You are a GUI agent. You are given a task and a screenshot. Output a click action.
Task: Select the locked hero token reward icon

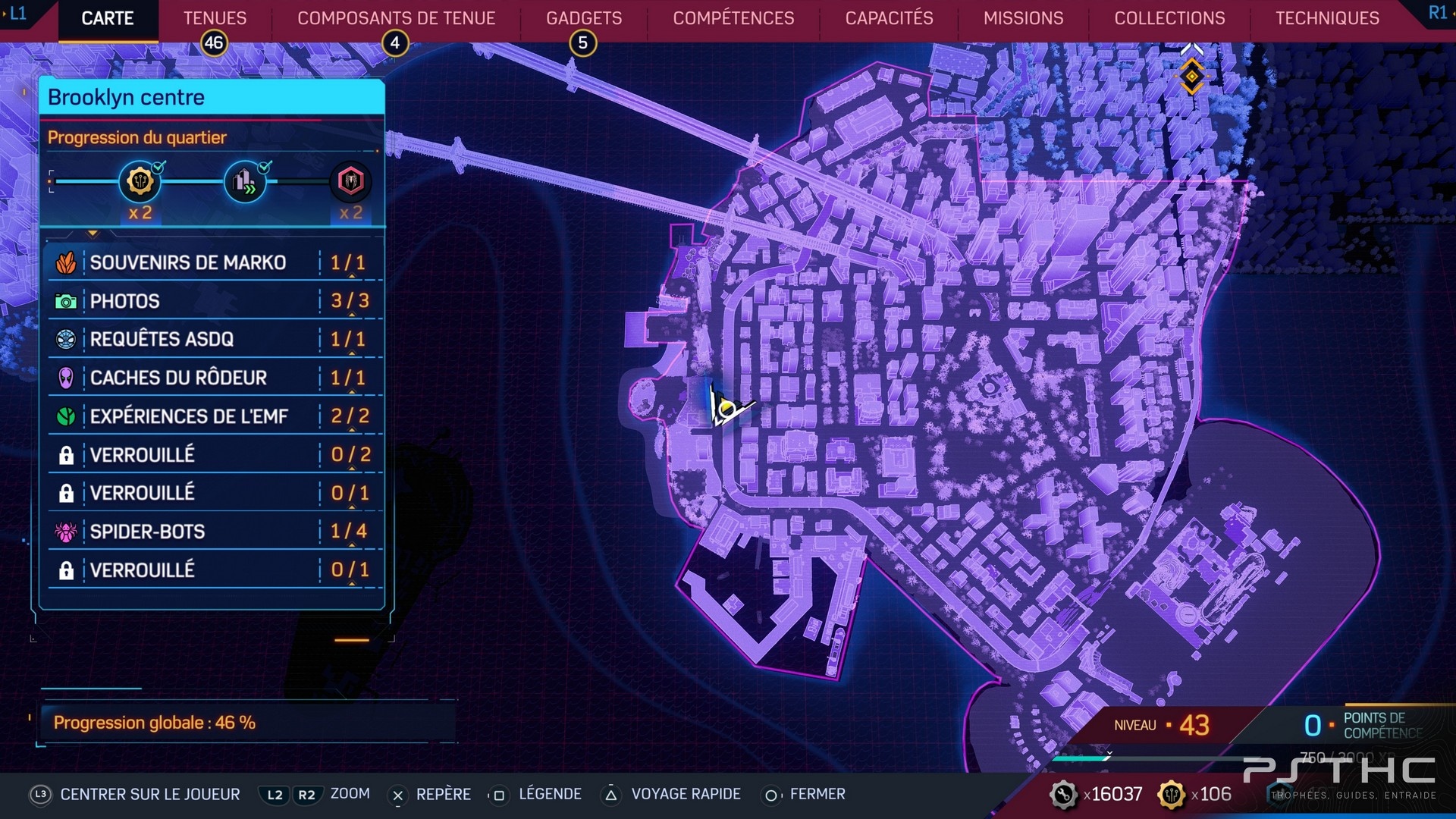[x=350, y=181]
